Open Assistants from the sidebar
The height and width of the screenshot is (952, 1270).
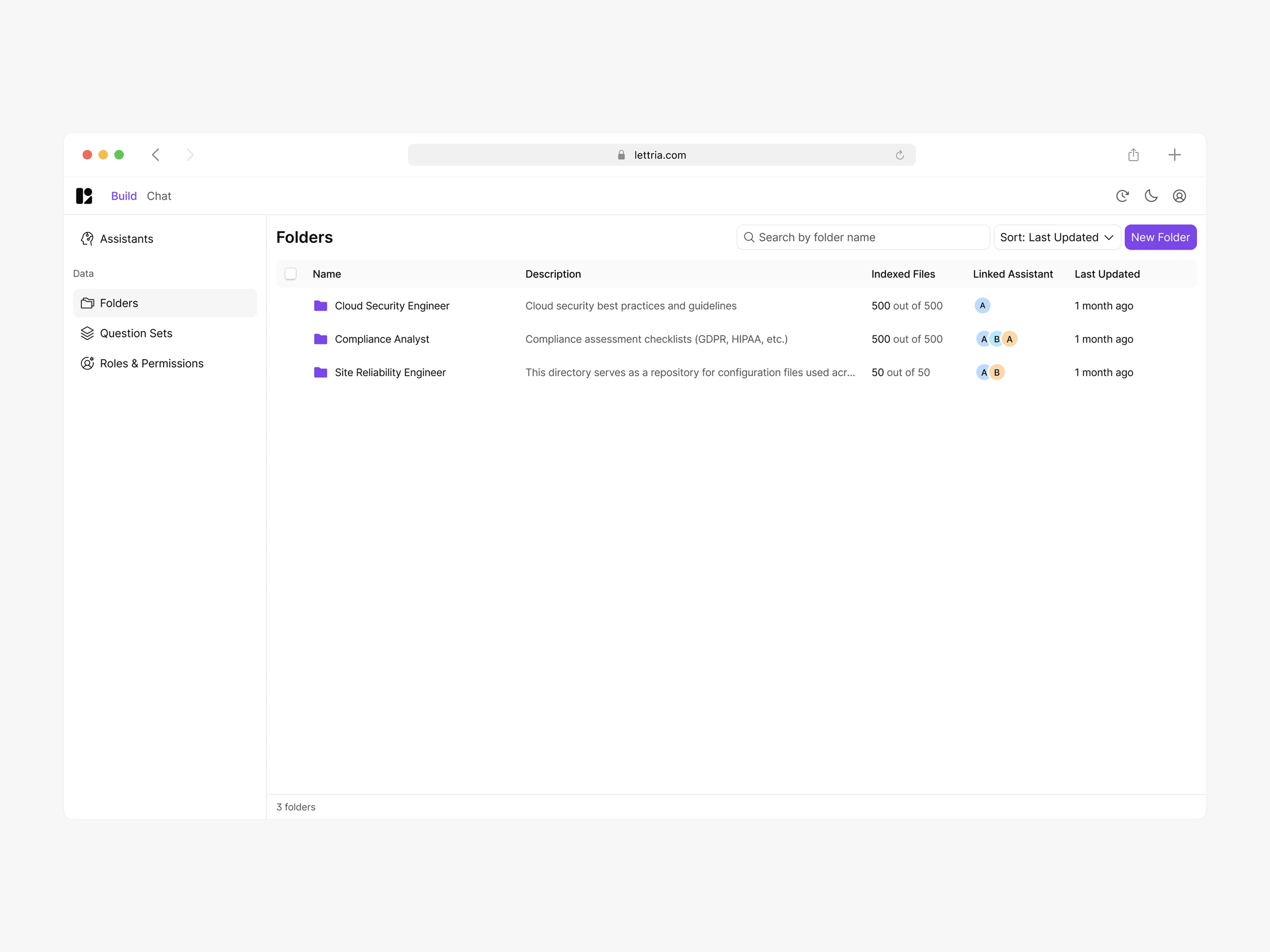[x=126, y=239]
